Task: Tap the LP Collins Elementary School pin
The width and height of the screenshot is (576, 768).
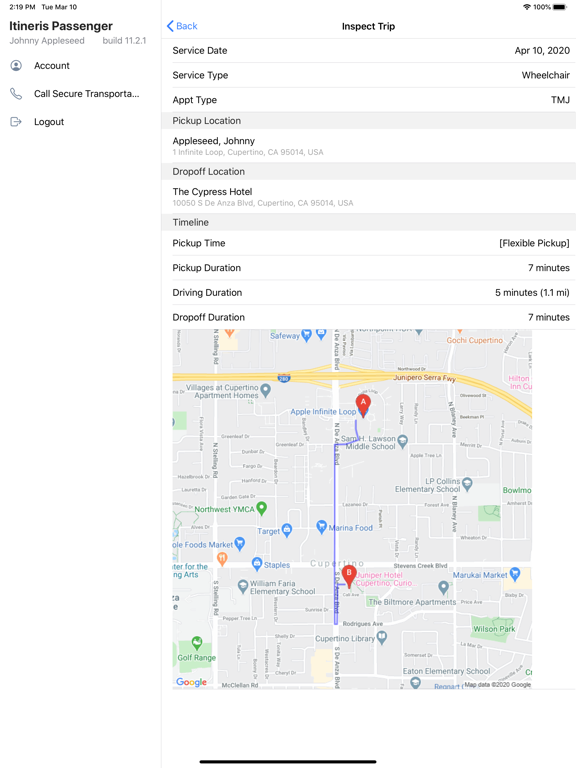Action: coord(467,484)
